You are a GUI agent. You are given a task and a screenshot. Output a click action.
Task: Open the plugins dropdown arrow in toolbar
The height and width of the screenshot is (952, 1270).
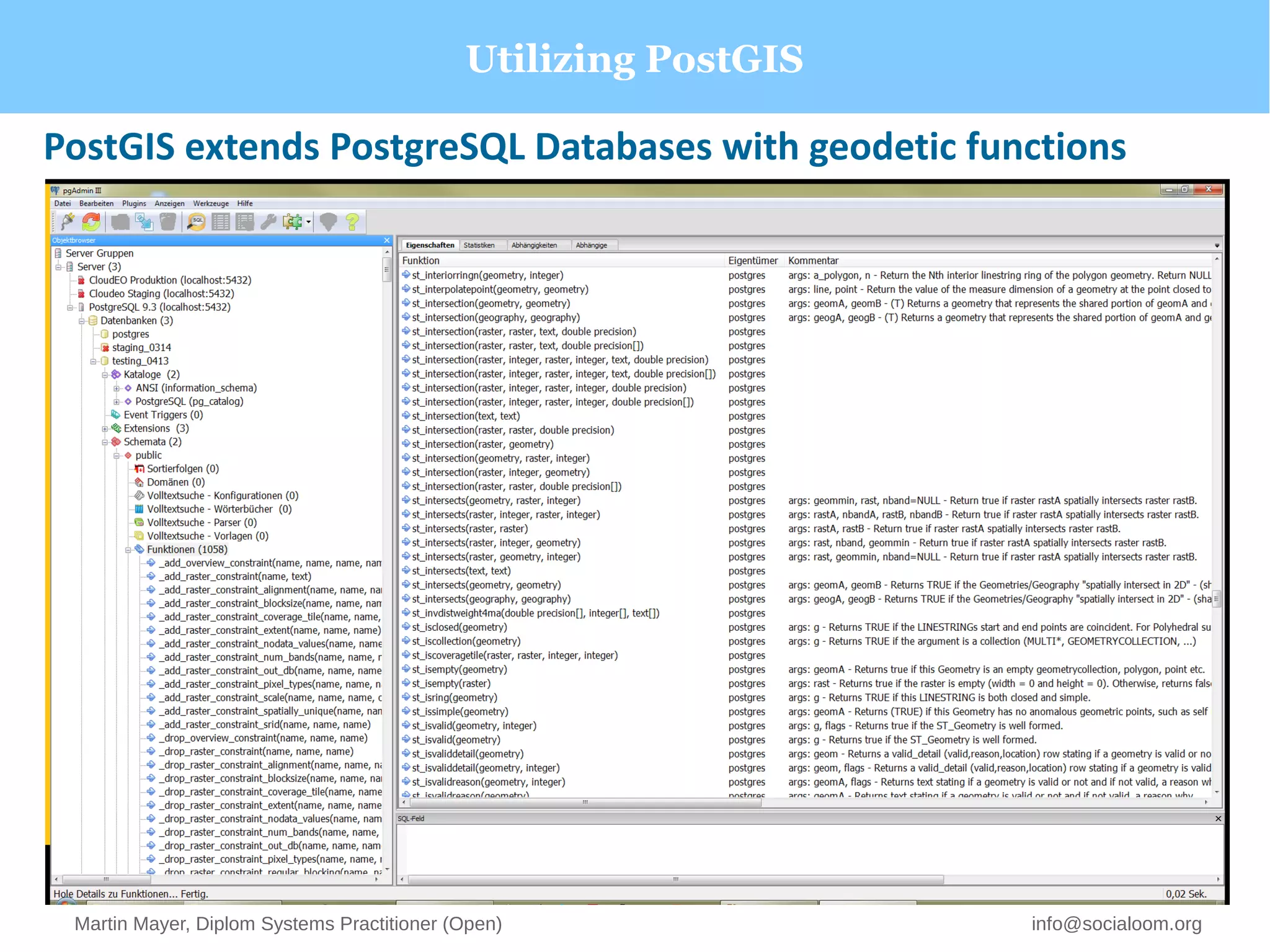308,222
